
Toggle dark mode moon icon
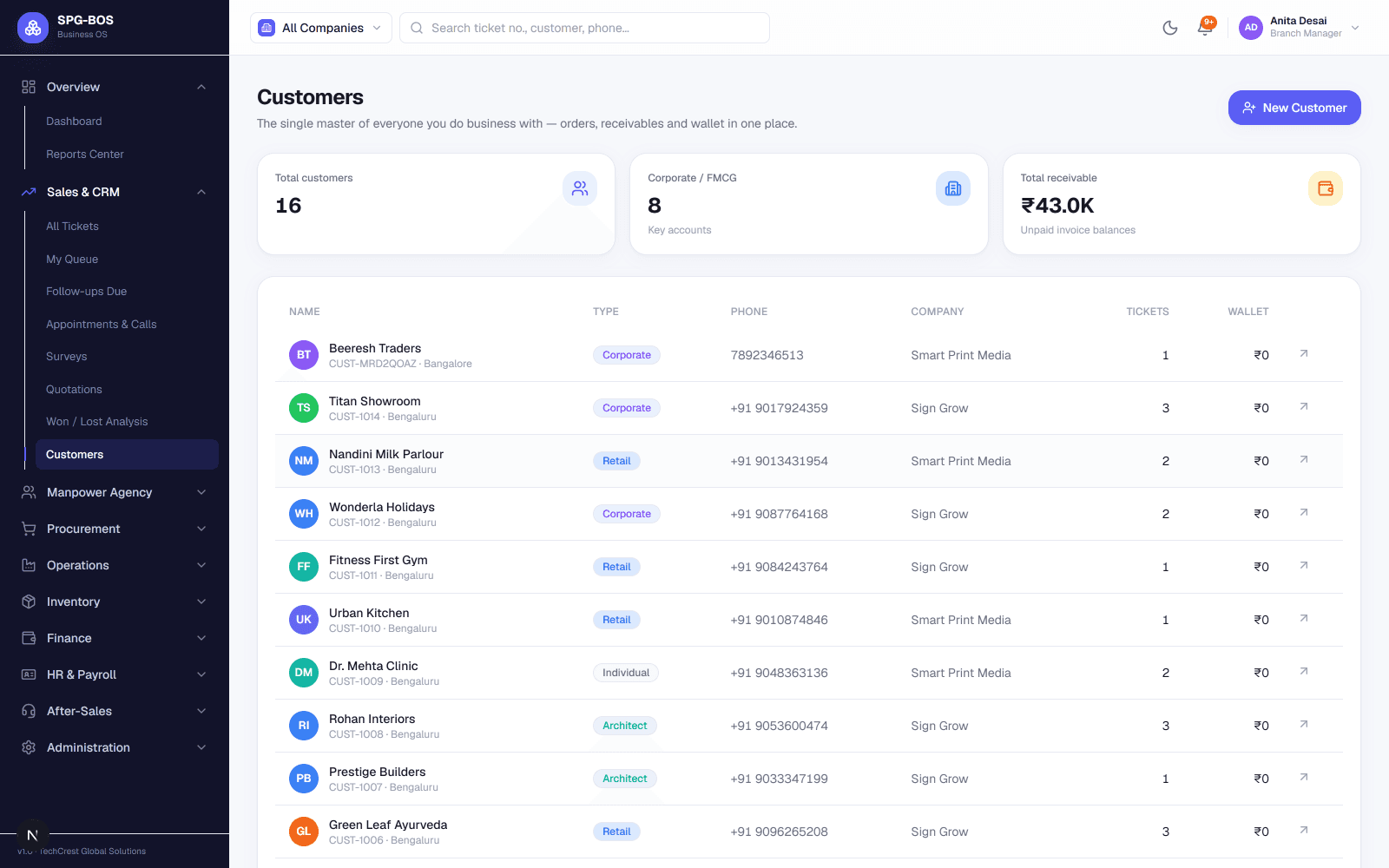[1170, 28]
